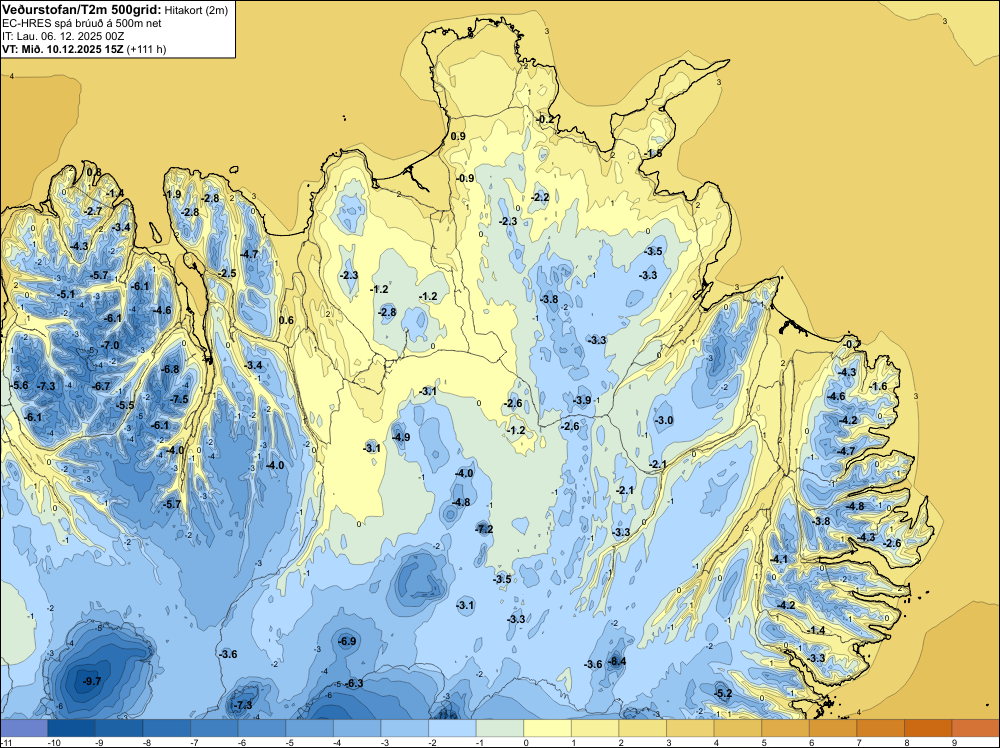This screenshot has width=1000, height=748.
Task: Click the -5.1 temperature value
Action: (x=66, y=295)
